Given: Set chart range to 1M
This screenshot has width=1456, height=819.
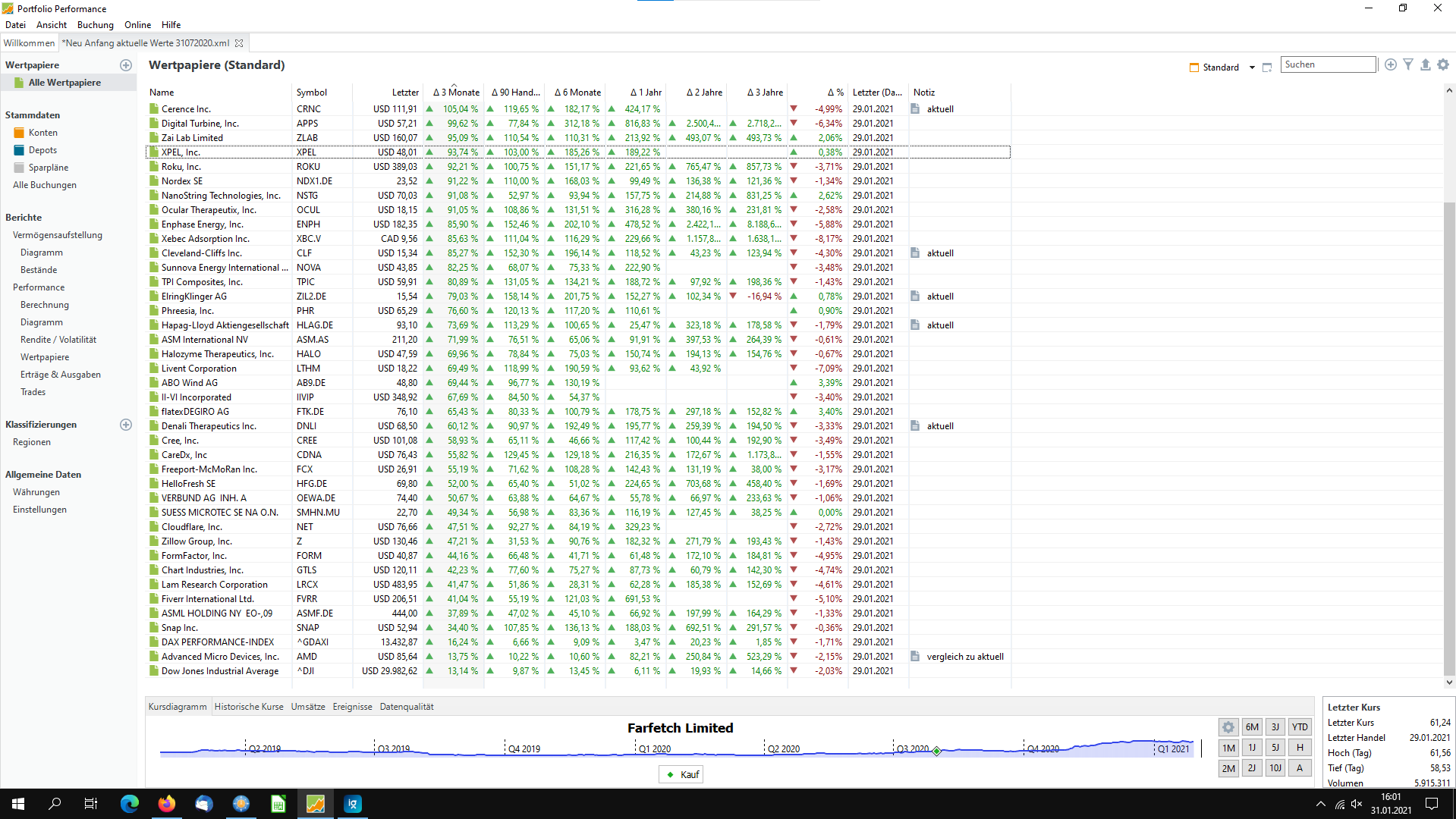Looking at the screenshot, I should 1228,748.
